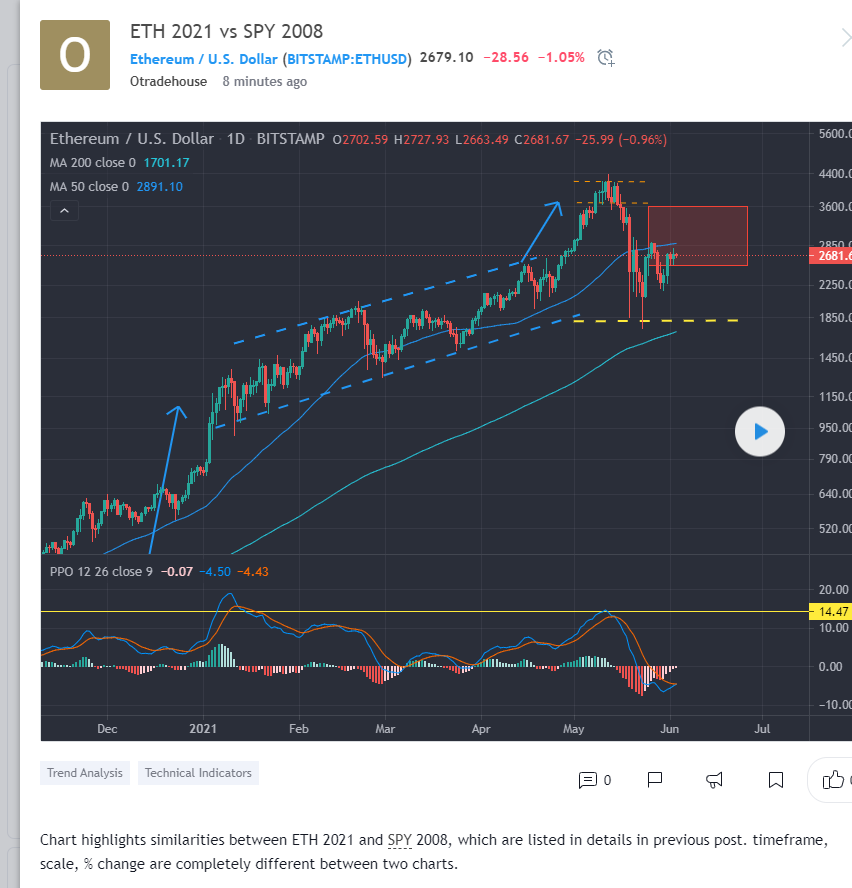
Task: Like the idea with thumbs up
Action: [x=832, y=780]
